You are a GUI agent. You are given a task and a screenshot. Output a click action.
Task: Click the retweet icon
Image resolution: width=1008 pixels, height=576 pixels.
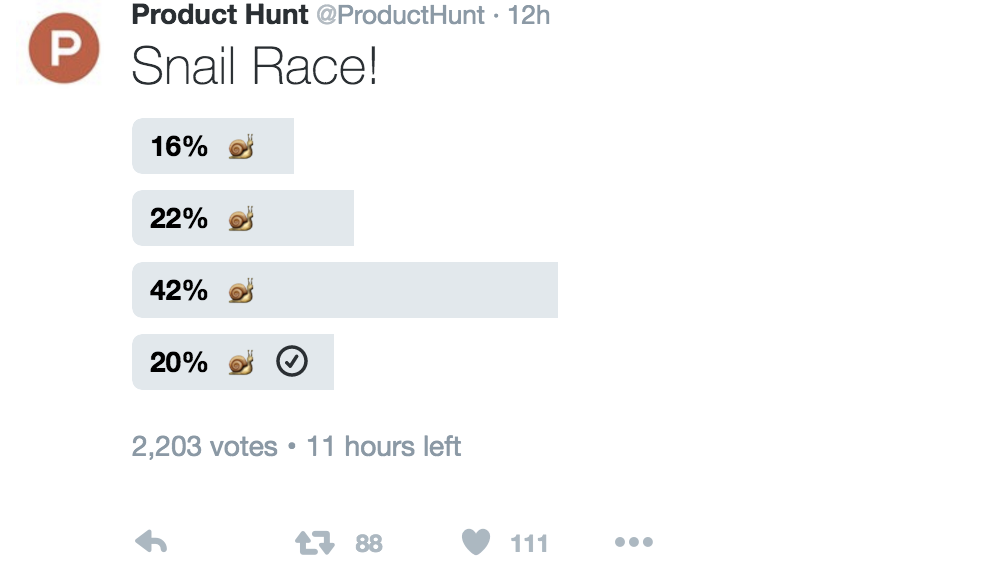[x=314, y=543]
